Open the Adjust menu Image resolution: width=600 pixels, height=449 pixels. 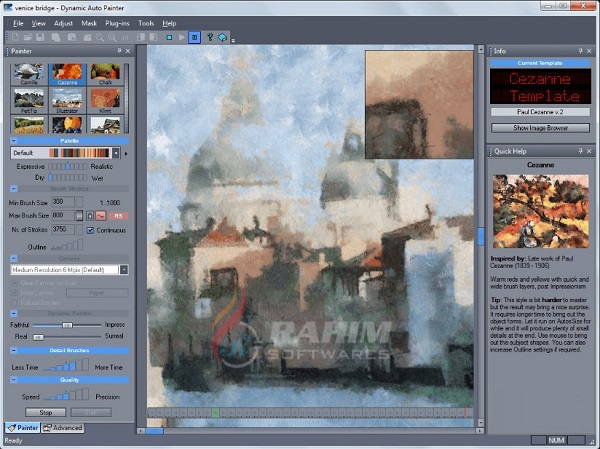(x=63, y=23)
